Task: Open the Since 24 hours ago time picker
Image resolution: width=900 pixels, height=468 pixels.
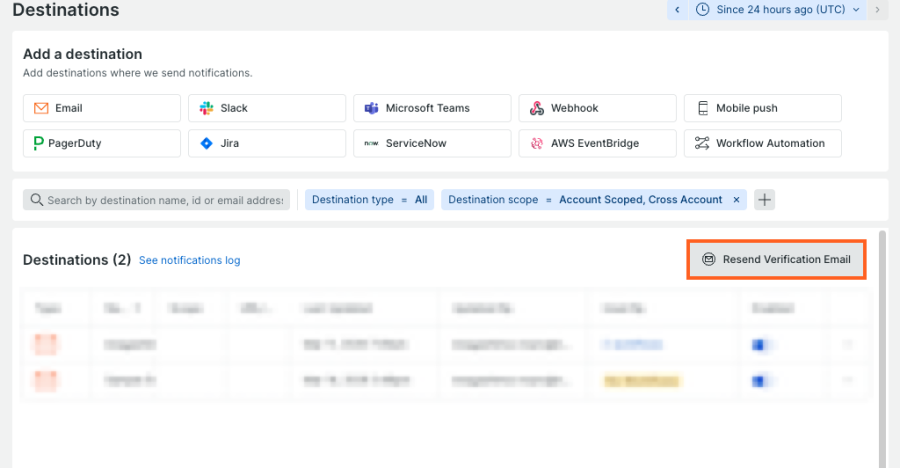Action: (778, 10)
